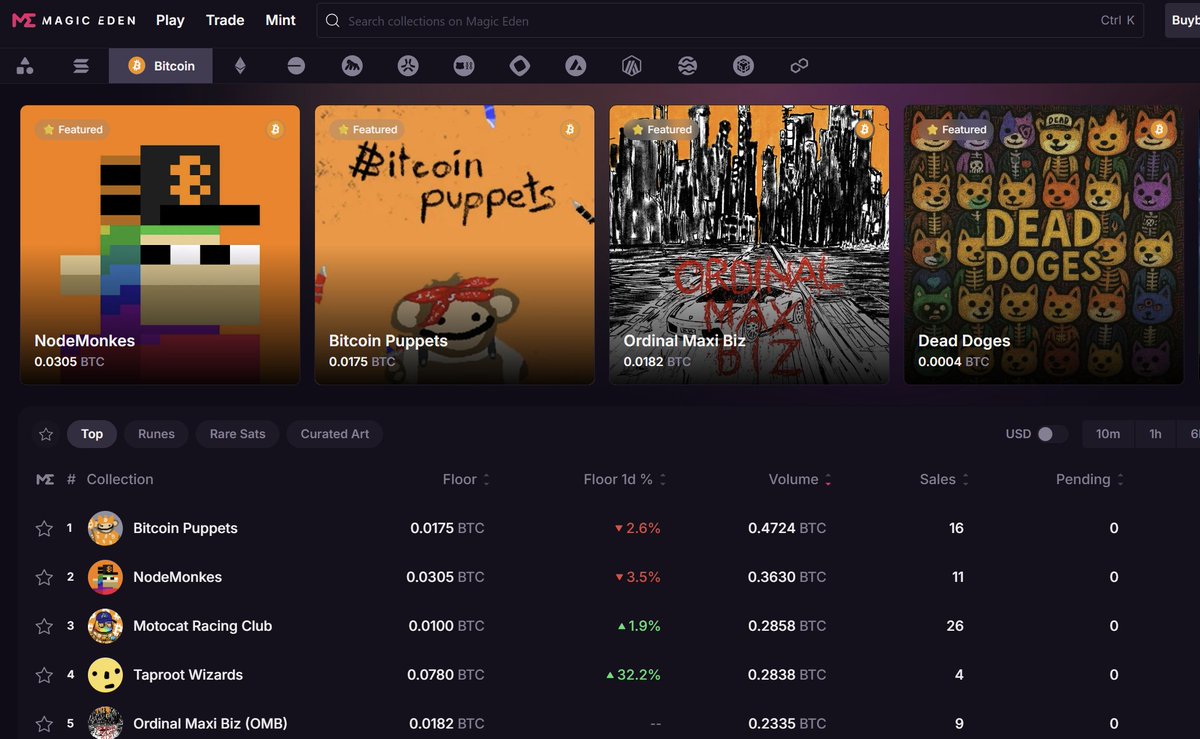
Task: Open the NodeMonkes row avatar
Action: tap(105, 577)
